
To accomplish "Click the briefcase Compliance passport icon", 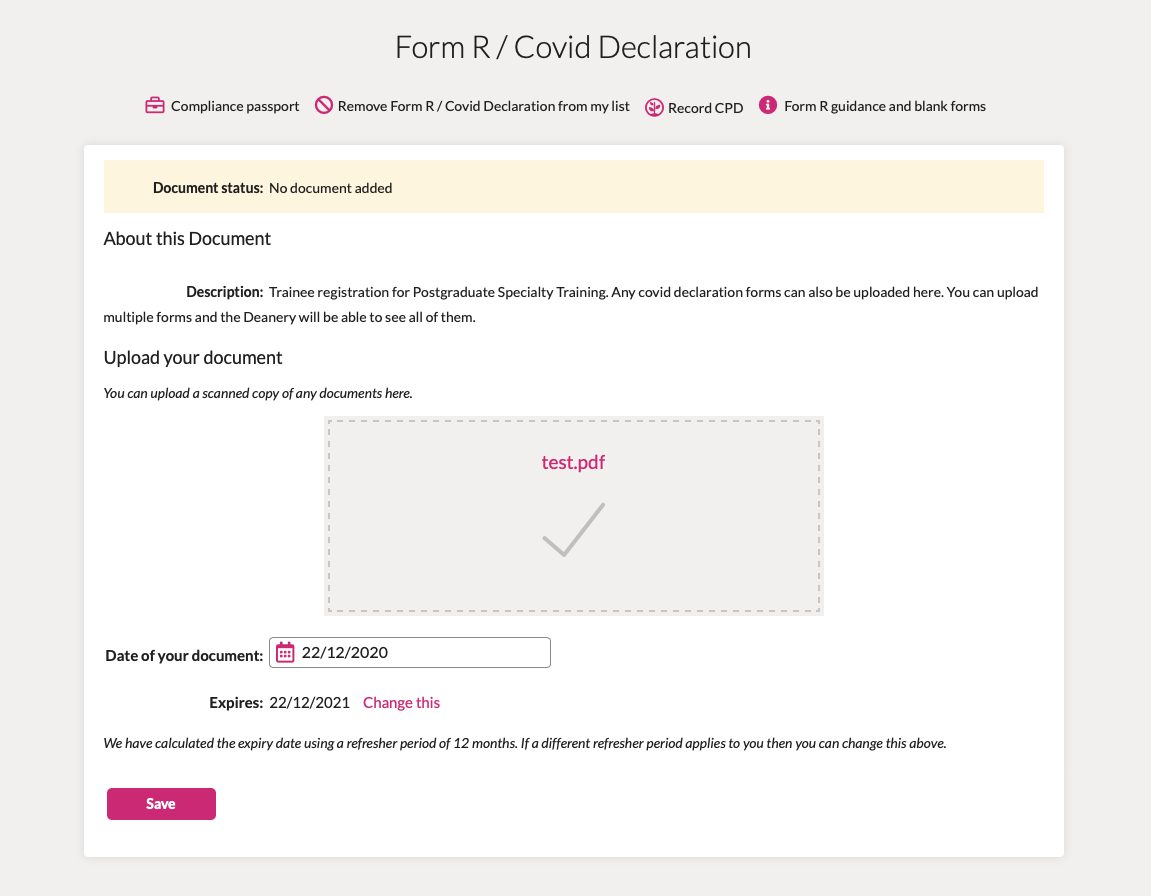I will [x=154, y=106].
